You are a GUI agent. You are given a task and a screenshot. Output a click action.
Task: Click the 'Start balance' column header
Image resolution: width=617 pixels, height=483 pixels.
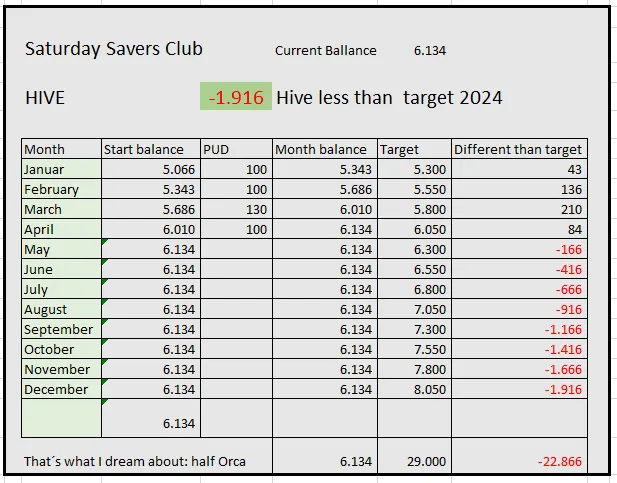click(151, 149)
